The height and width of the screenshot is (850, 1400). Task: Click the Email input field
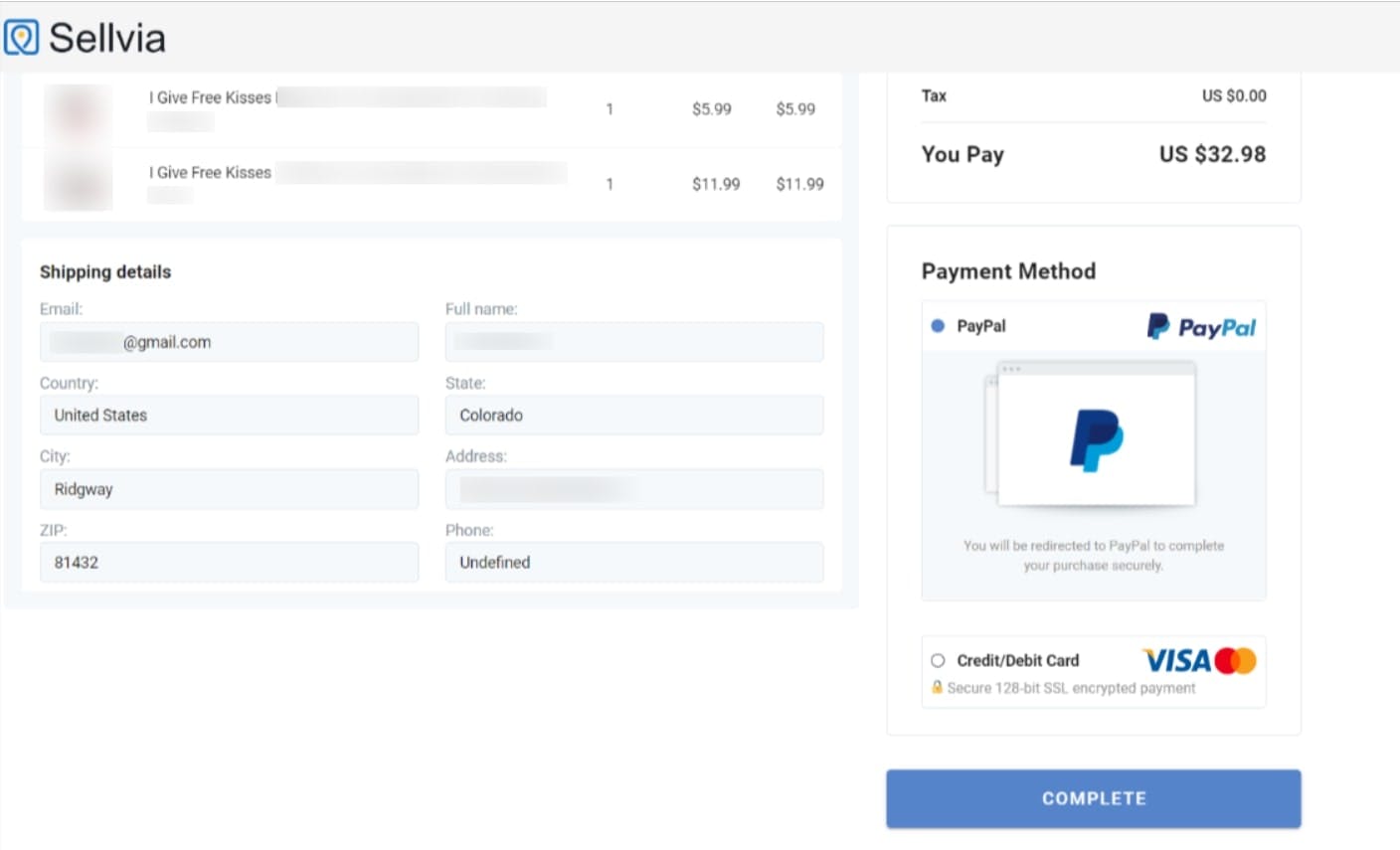(229, 342)
